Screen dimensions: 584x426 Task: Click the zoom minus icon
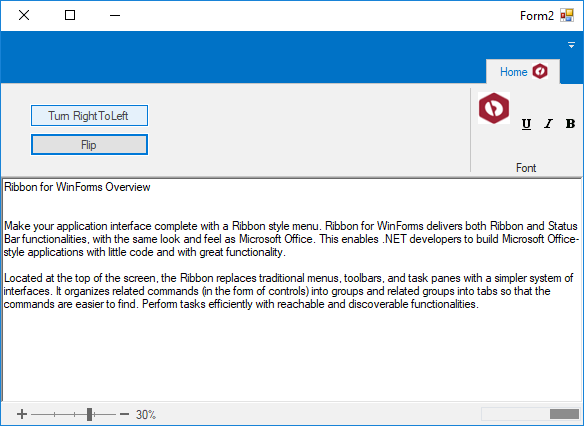point(124,414)
